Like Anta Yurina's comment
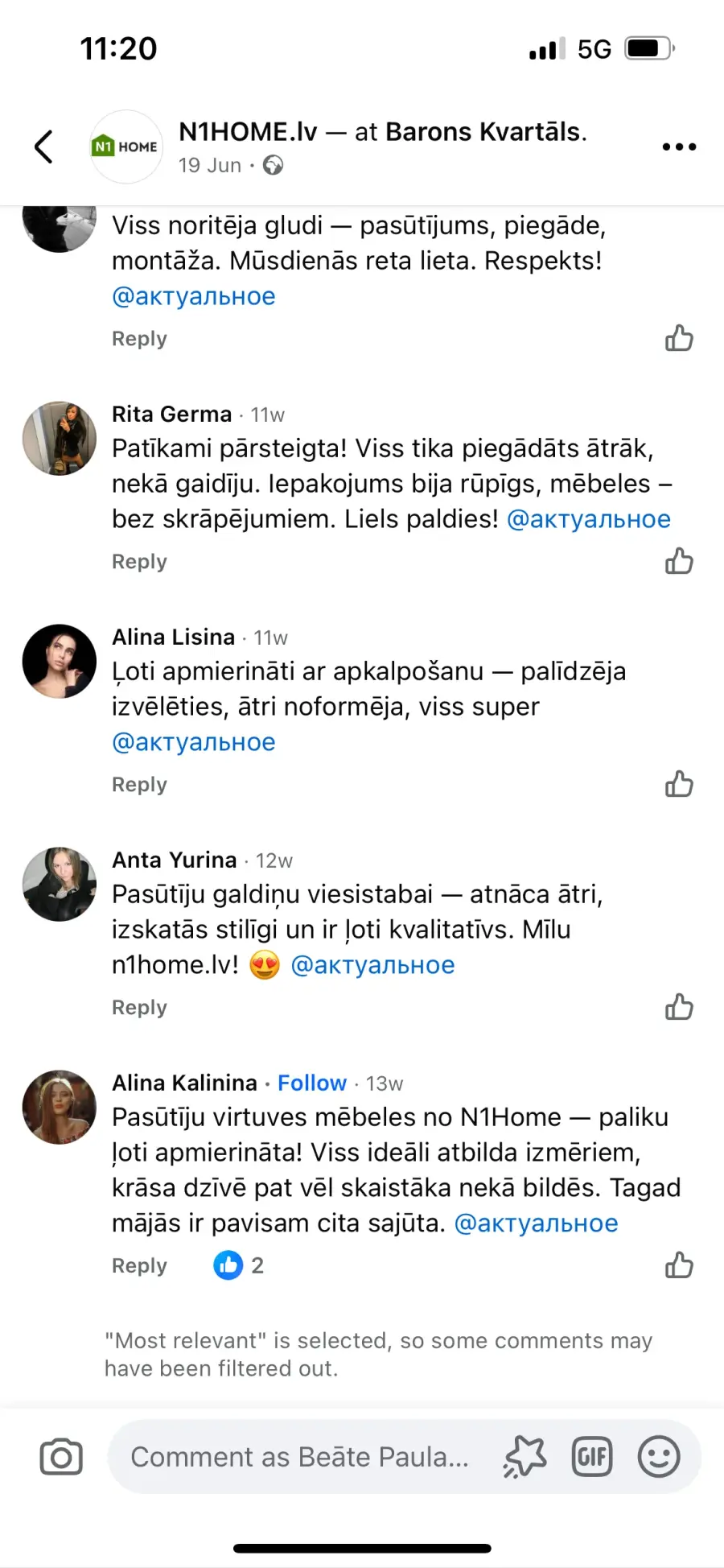724x1568 pixels. tap(679, 1007)
